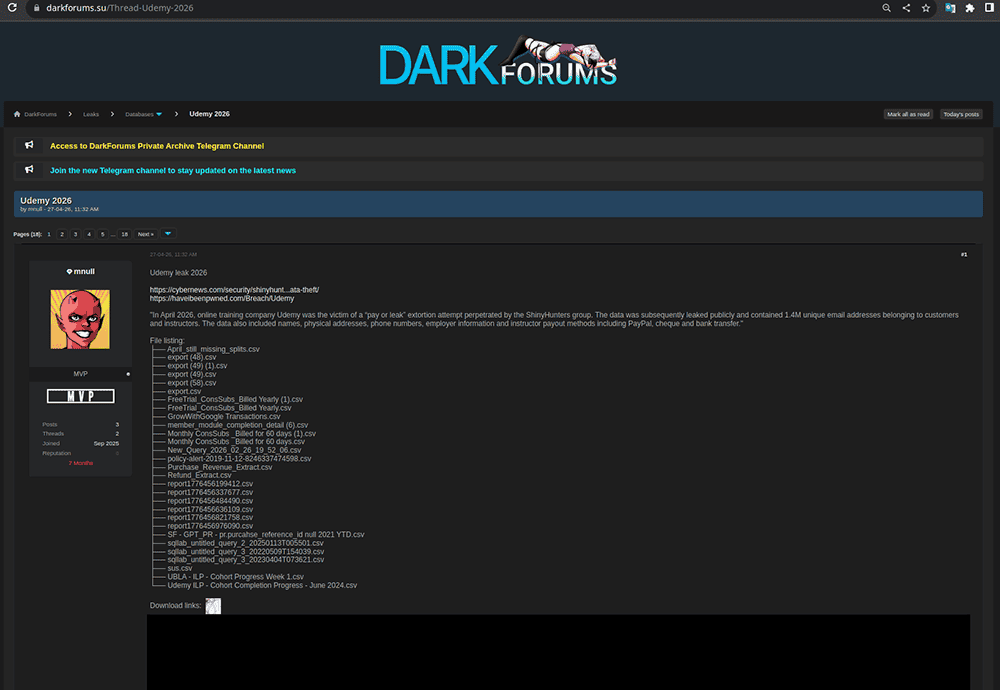The width and height of the screenshot is (1000, 690).
Task: Open the Leaks breadcrumb link
Action: pyautogui.click(x=91, y=114)
